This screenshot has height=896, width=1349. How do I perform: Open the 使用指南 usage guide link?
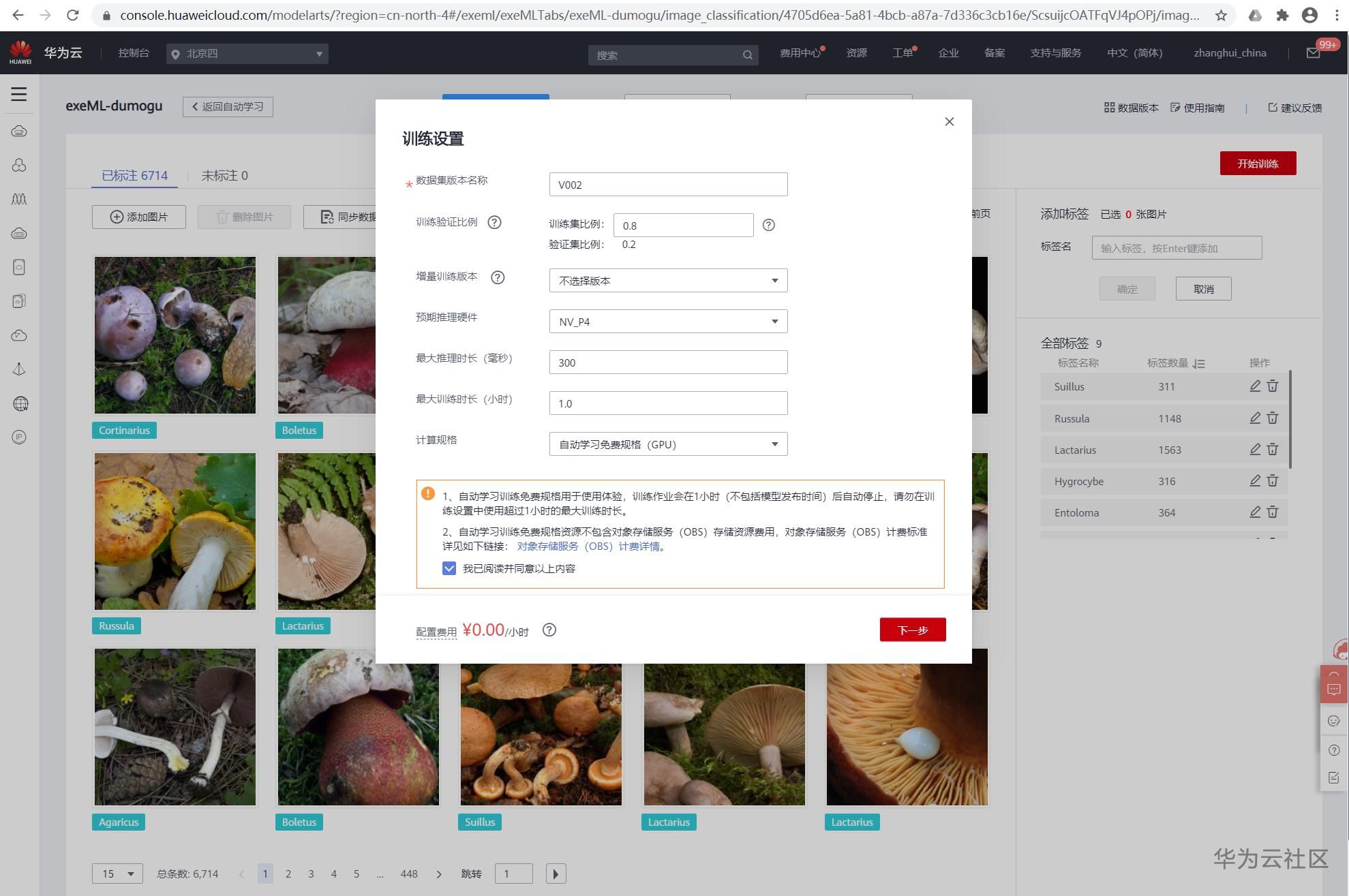1198,108
